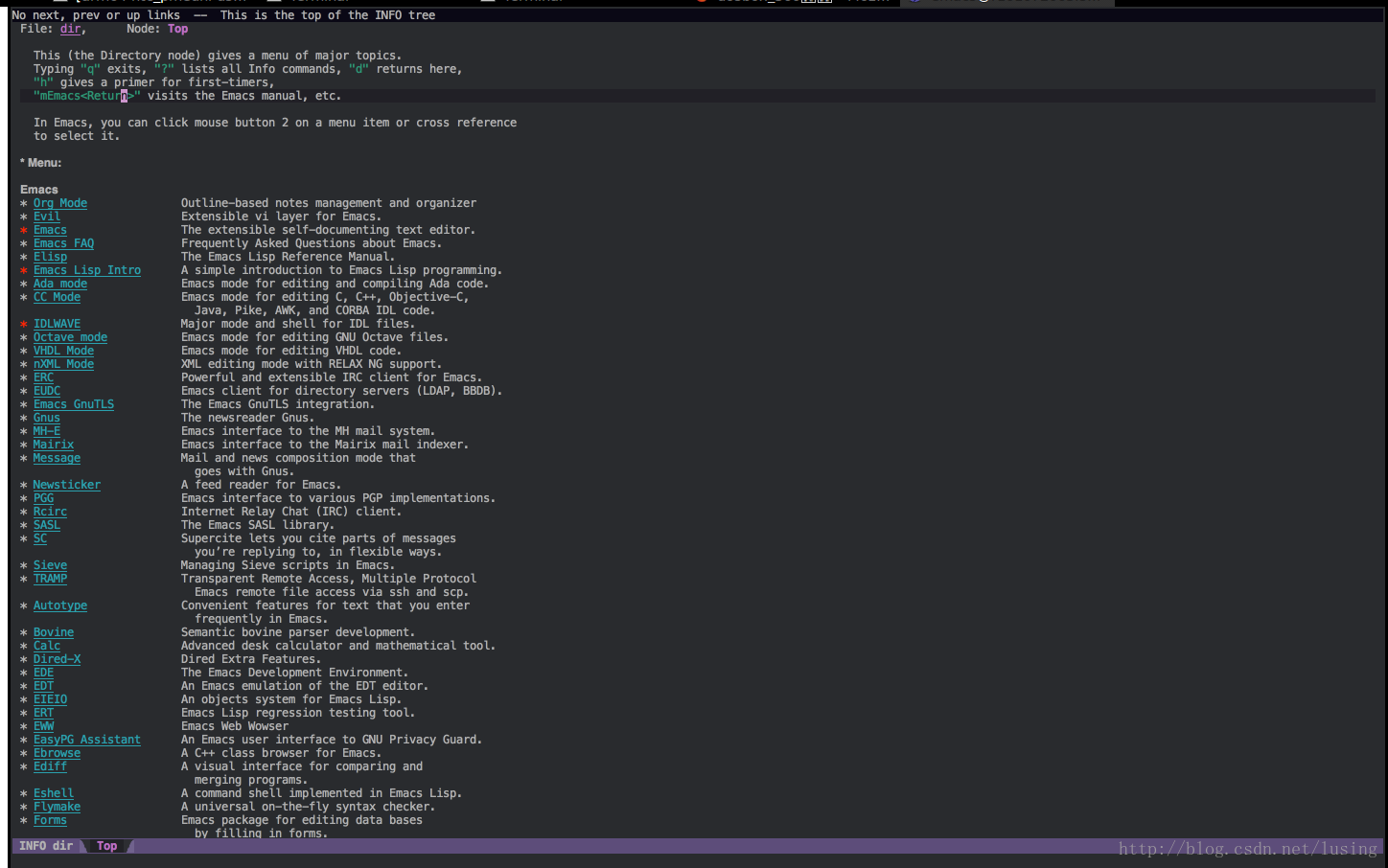Image resolution: width=1388 pixels, height=868 pixels.
Task: Follow the Octave mode link
Action: pyautogui.click(x=70, y=337)
